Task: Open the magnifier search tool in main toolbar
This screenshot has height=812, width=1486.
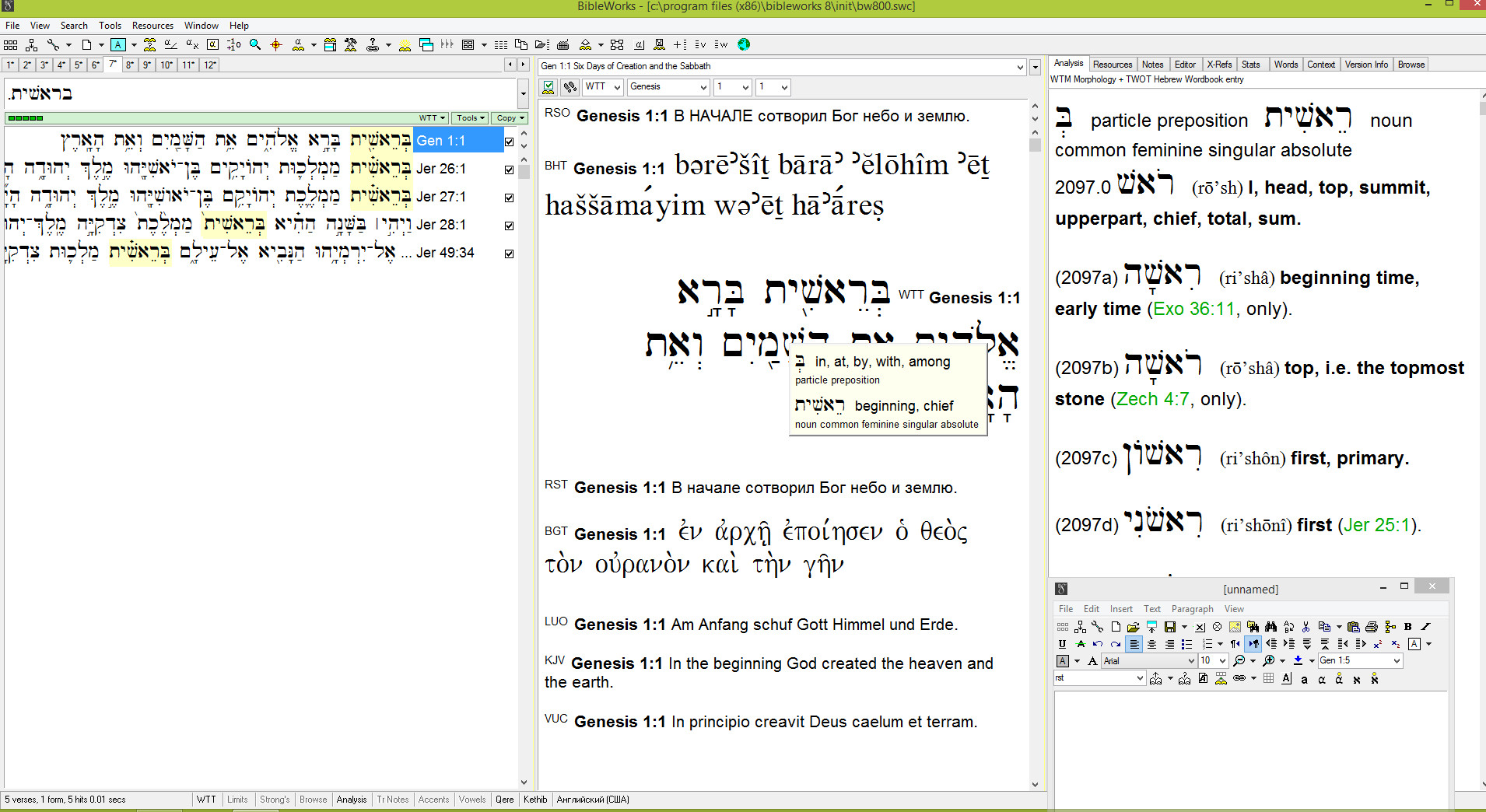Action: point(254,44)
